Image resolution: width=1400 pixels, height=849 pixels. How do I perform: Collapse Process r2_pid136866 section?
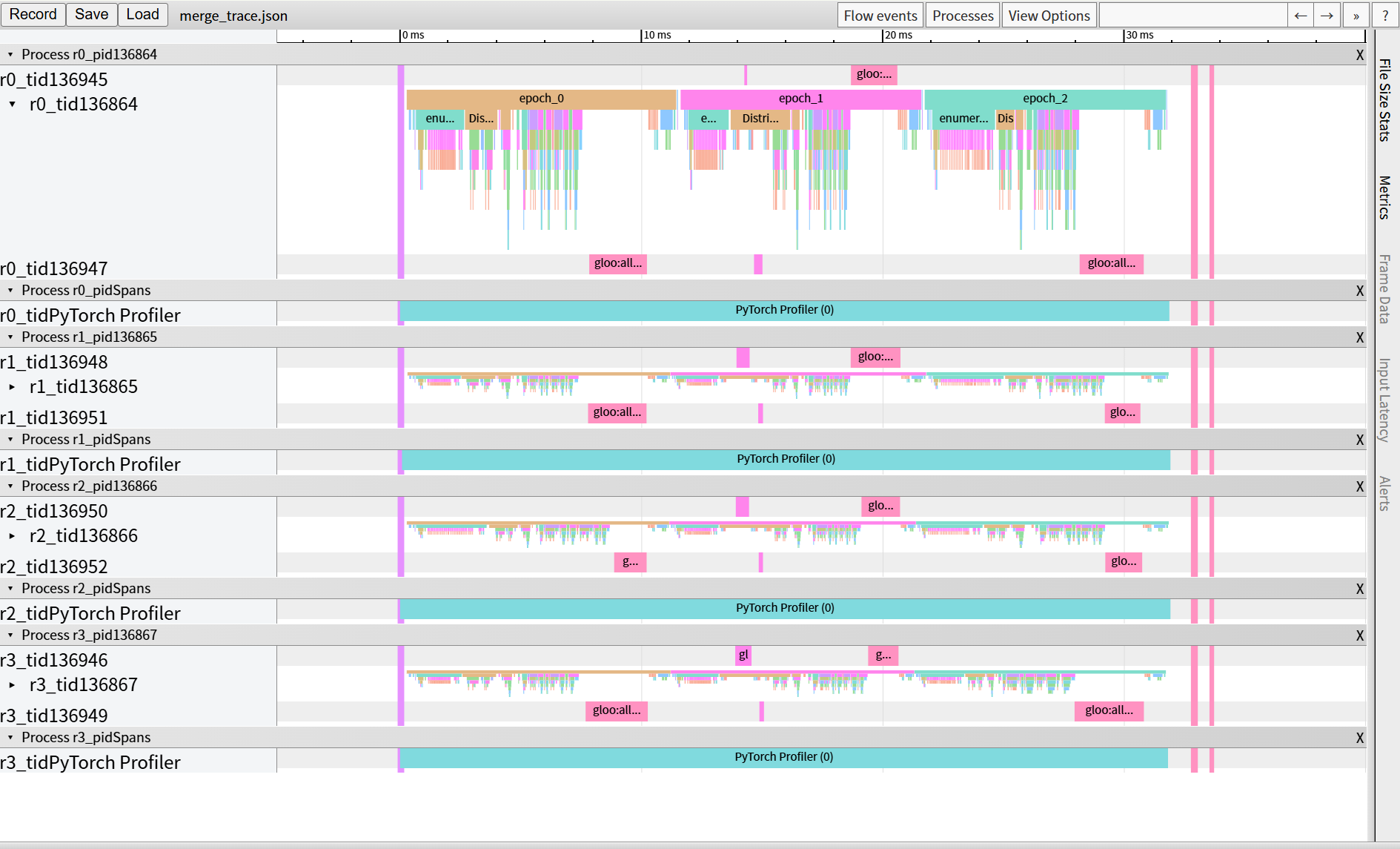[x=10, y=486]
